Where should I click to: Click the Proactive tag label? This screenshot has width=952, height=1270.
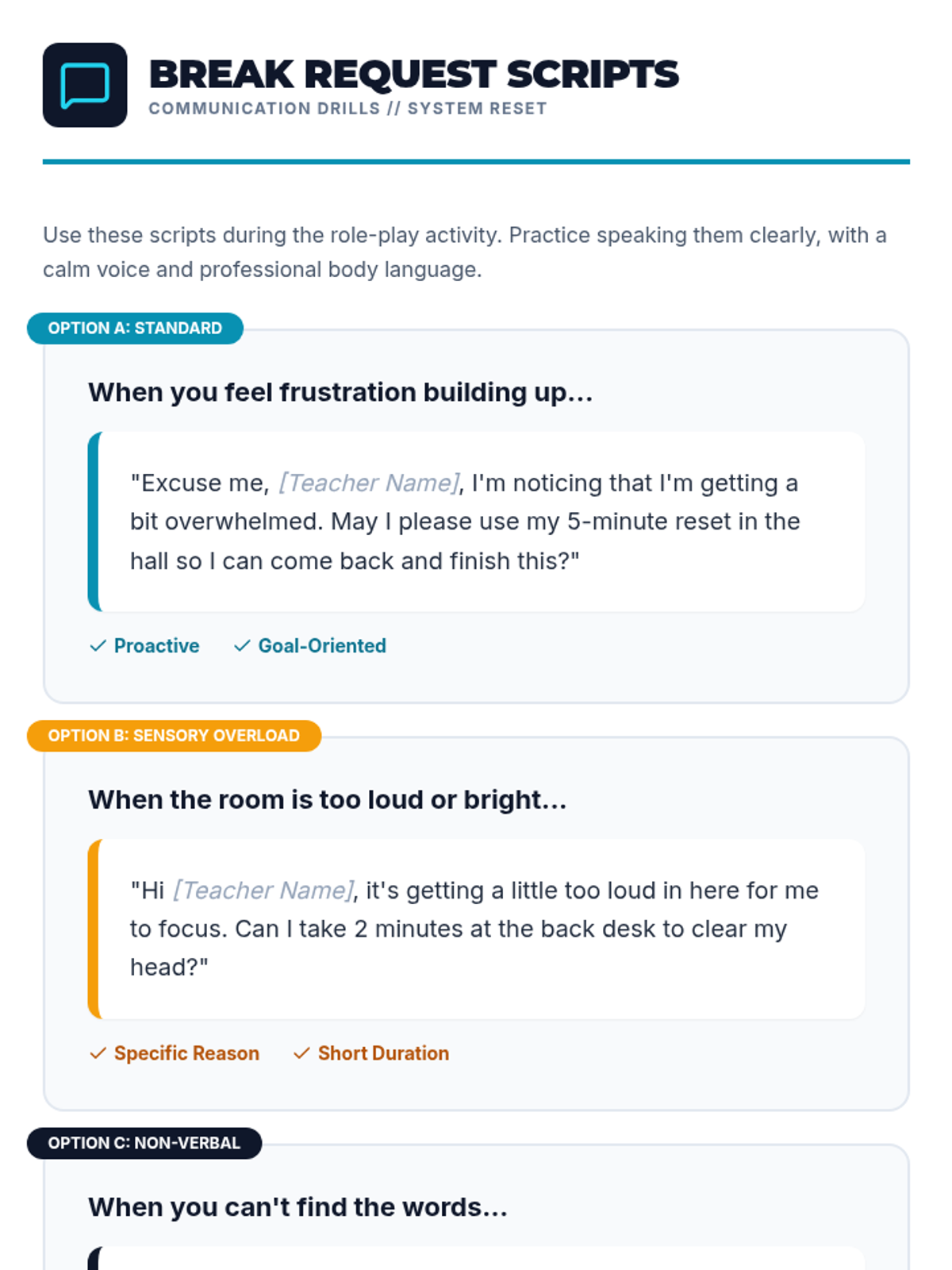[156, 646]
